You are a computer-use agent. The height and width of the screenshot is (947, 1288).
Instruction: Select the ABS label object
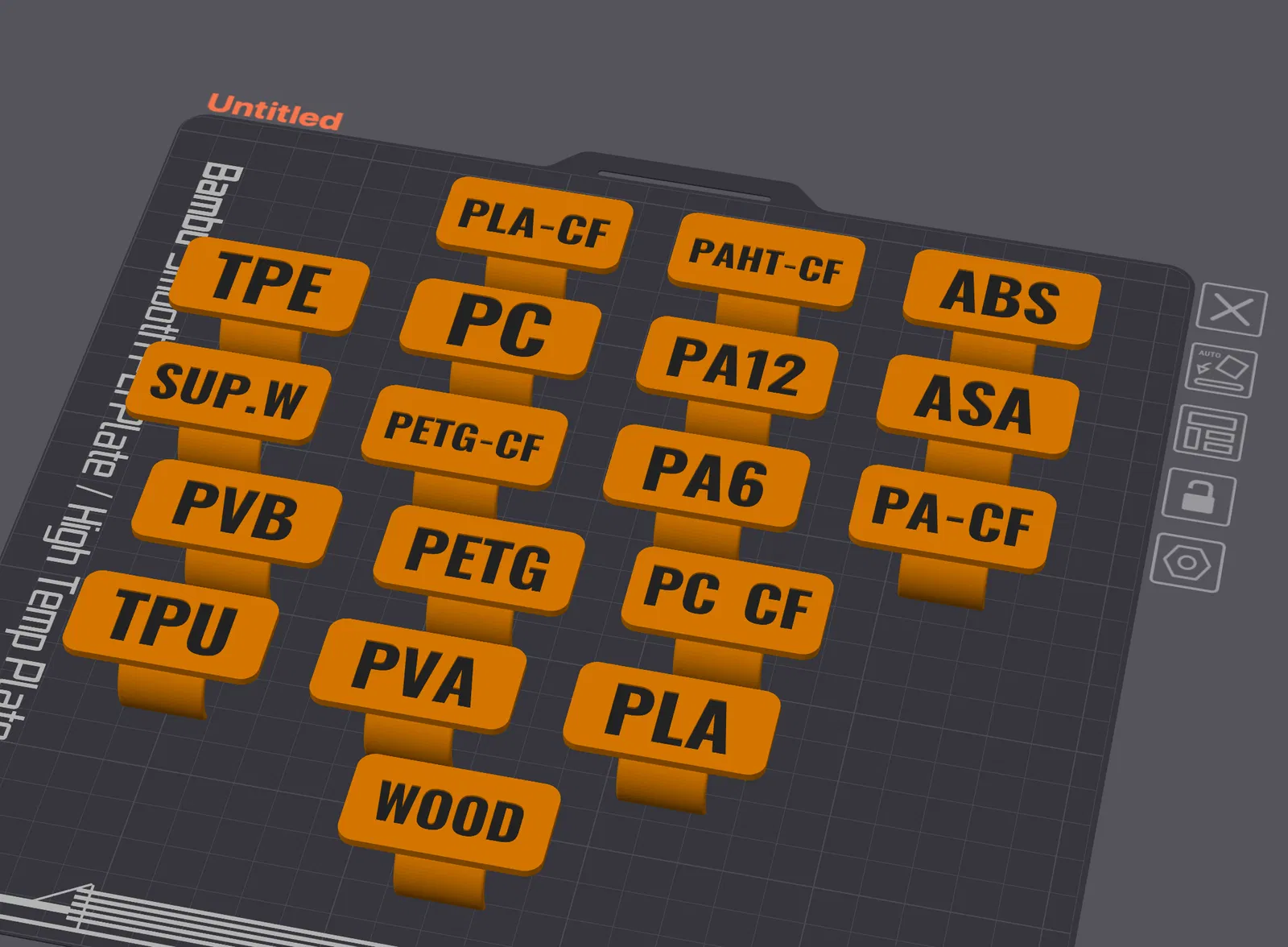pos(1001,297)
